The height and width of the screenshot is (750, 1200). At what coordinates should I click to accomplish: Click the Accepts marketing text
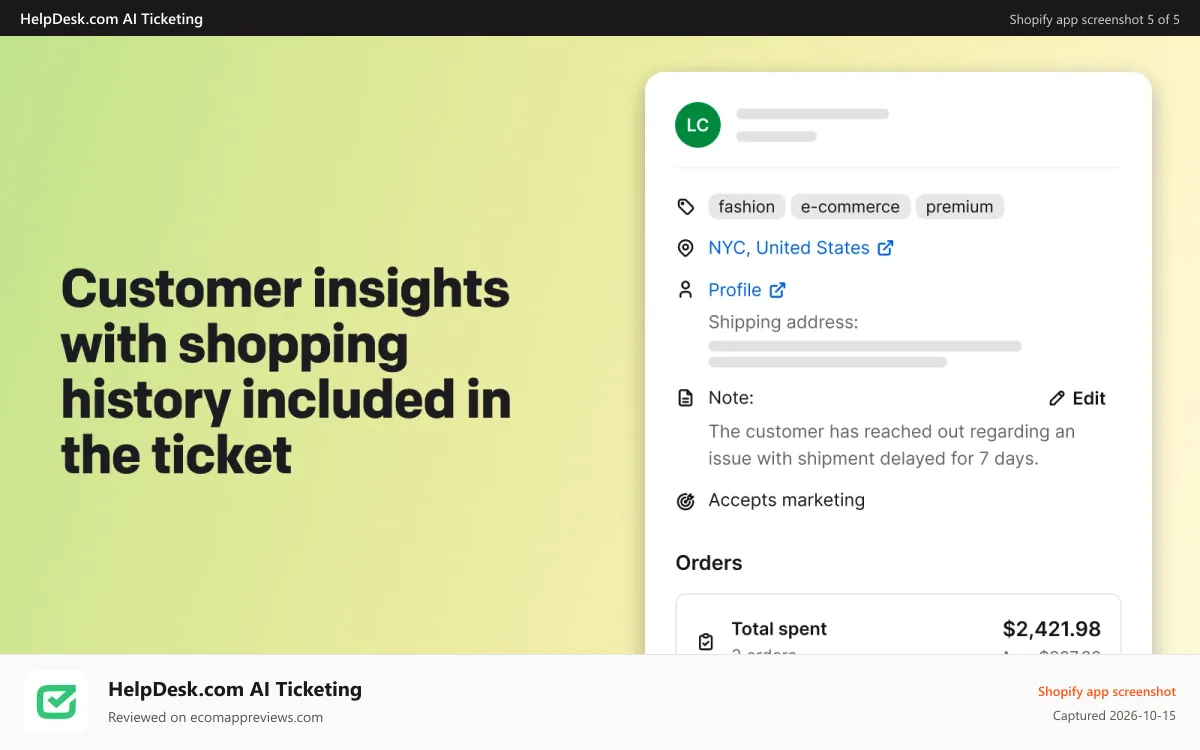(787, 500)
